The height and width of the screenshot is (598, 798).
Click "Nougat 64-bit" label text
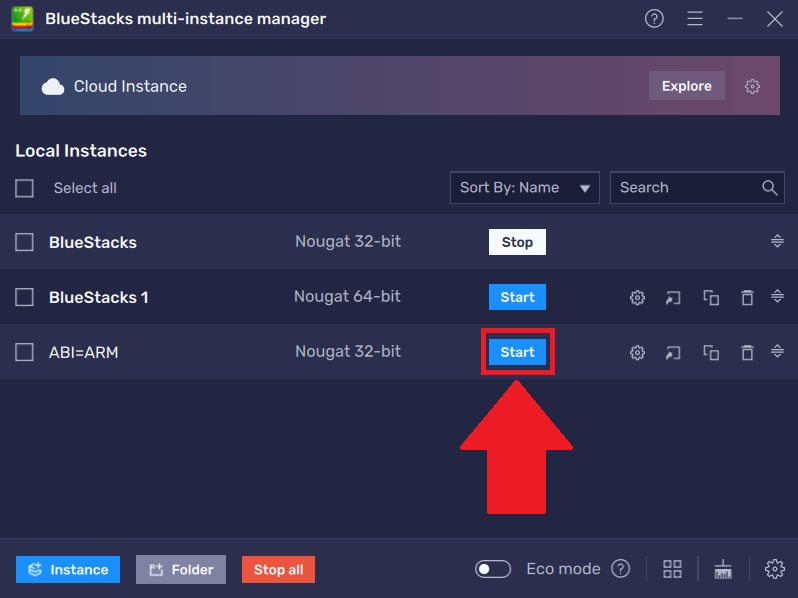click(347, 296)
